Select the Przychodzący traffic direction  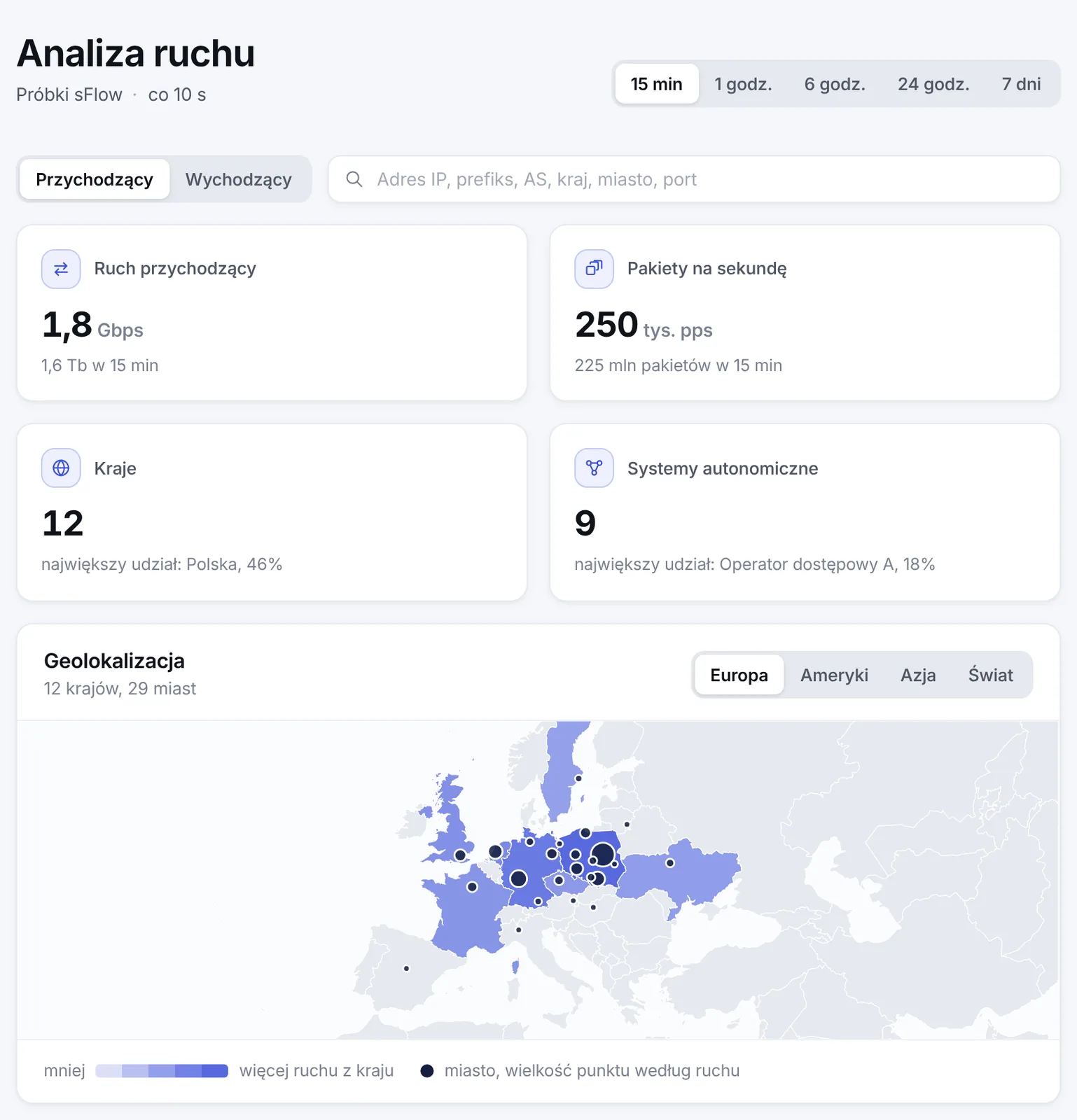95,179
